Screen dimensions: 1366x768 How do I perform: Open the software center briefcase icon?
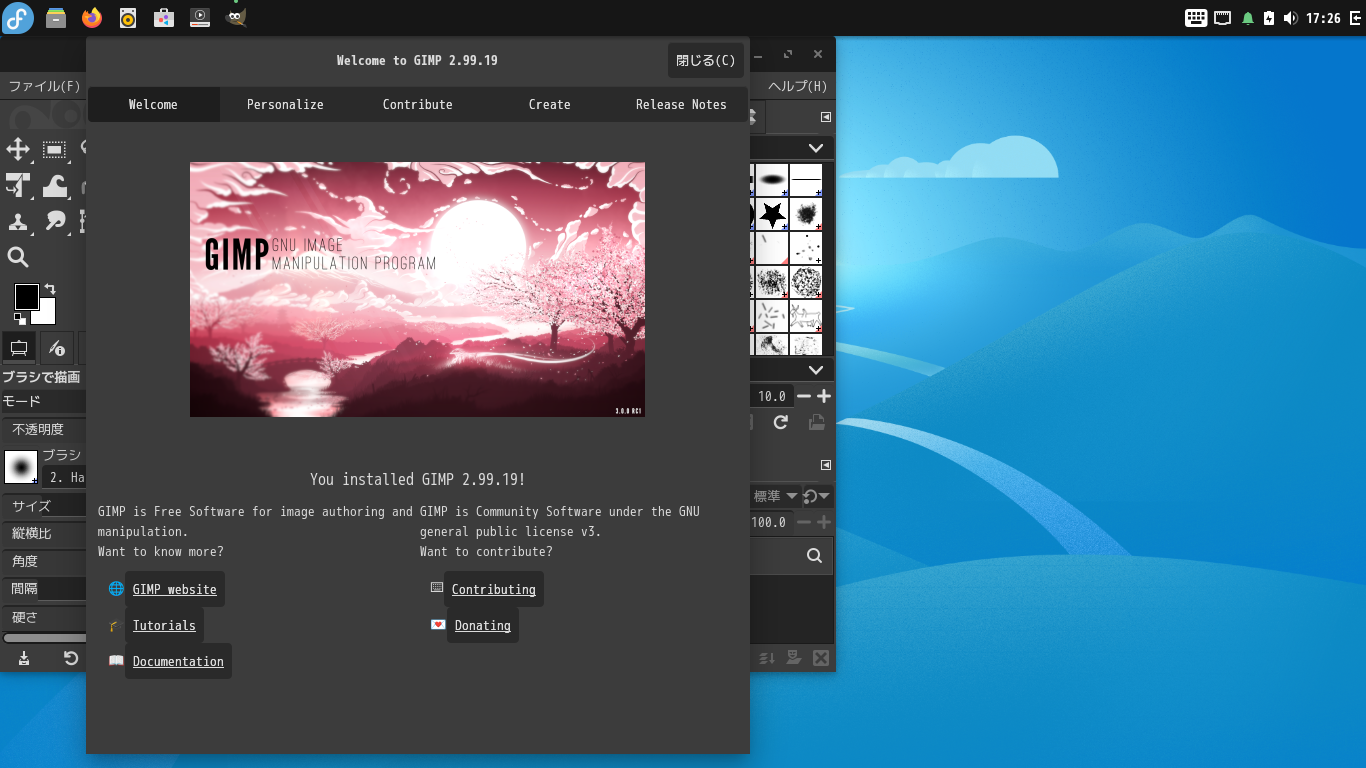[x=164, y=17]
